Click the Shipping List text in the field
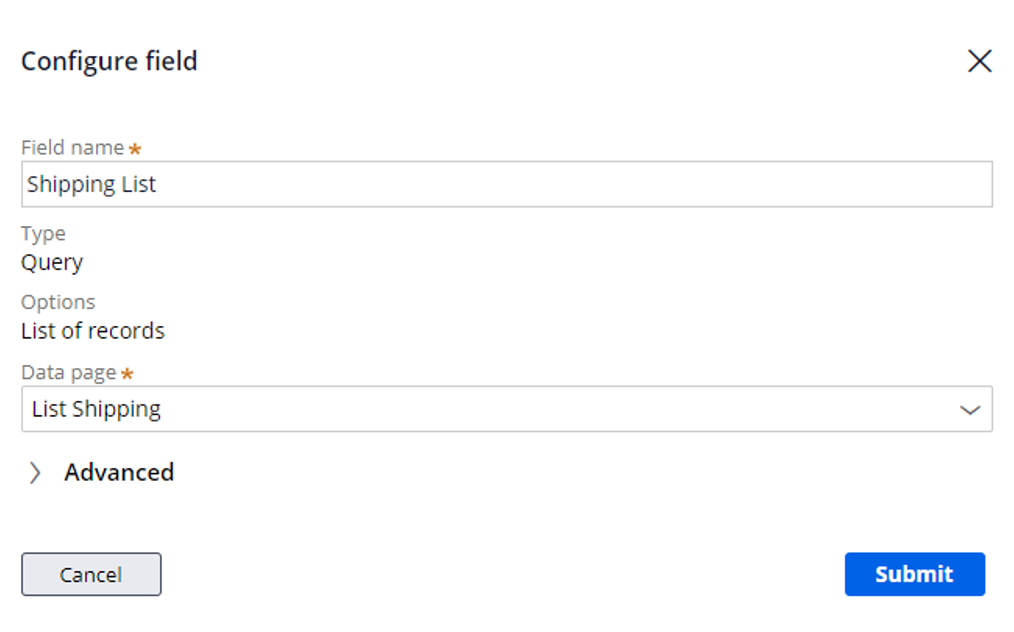Viewport: 1014px width, 632px height. pos(92,185)
